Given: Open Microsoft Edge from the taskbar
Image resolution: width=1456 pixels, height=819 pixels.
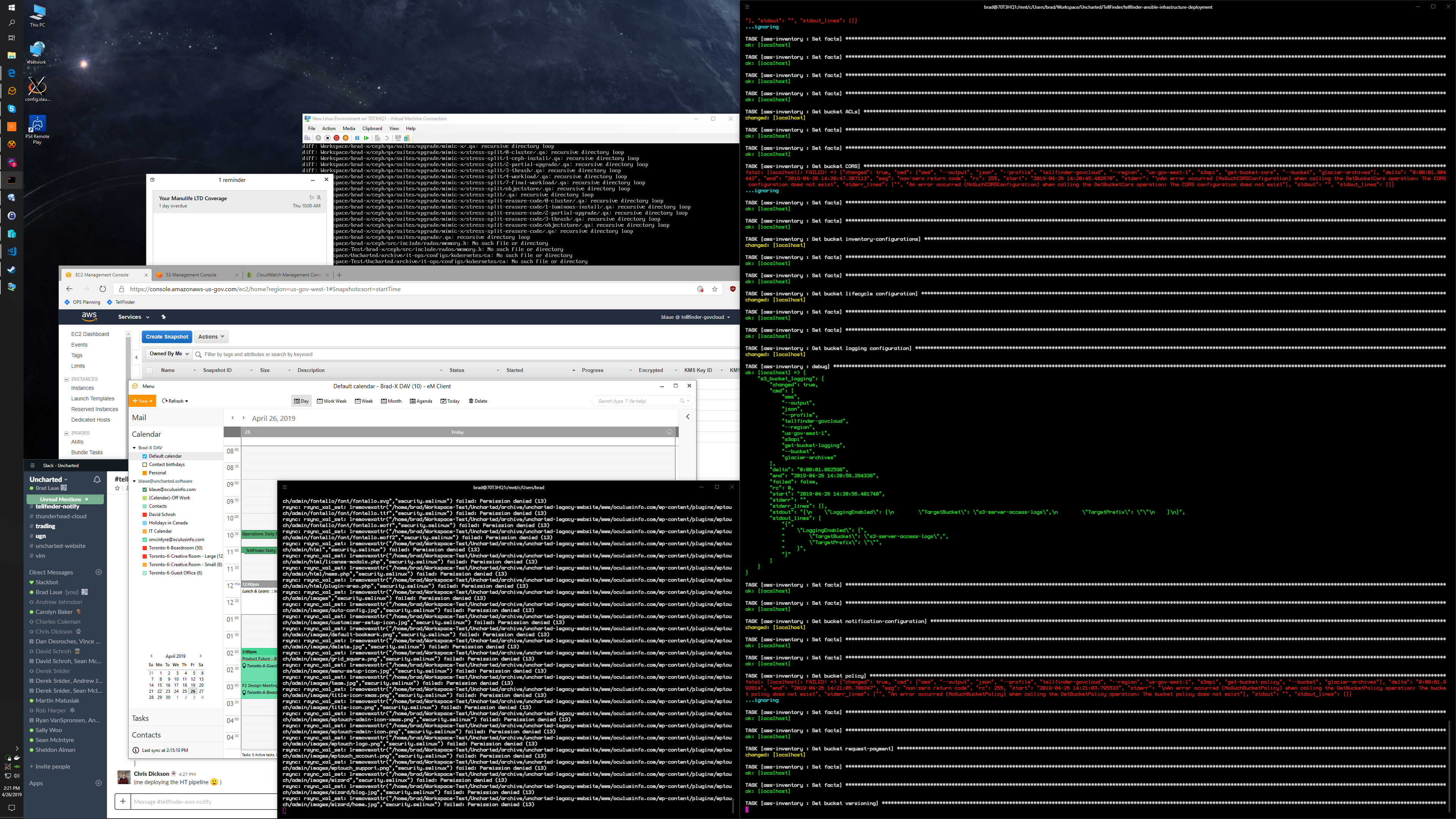Looking at the screenshot, I should (11, 73).
